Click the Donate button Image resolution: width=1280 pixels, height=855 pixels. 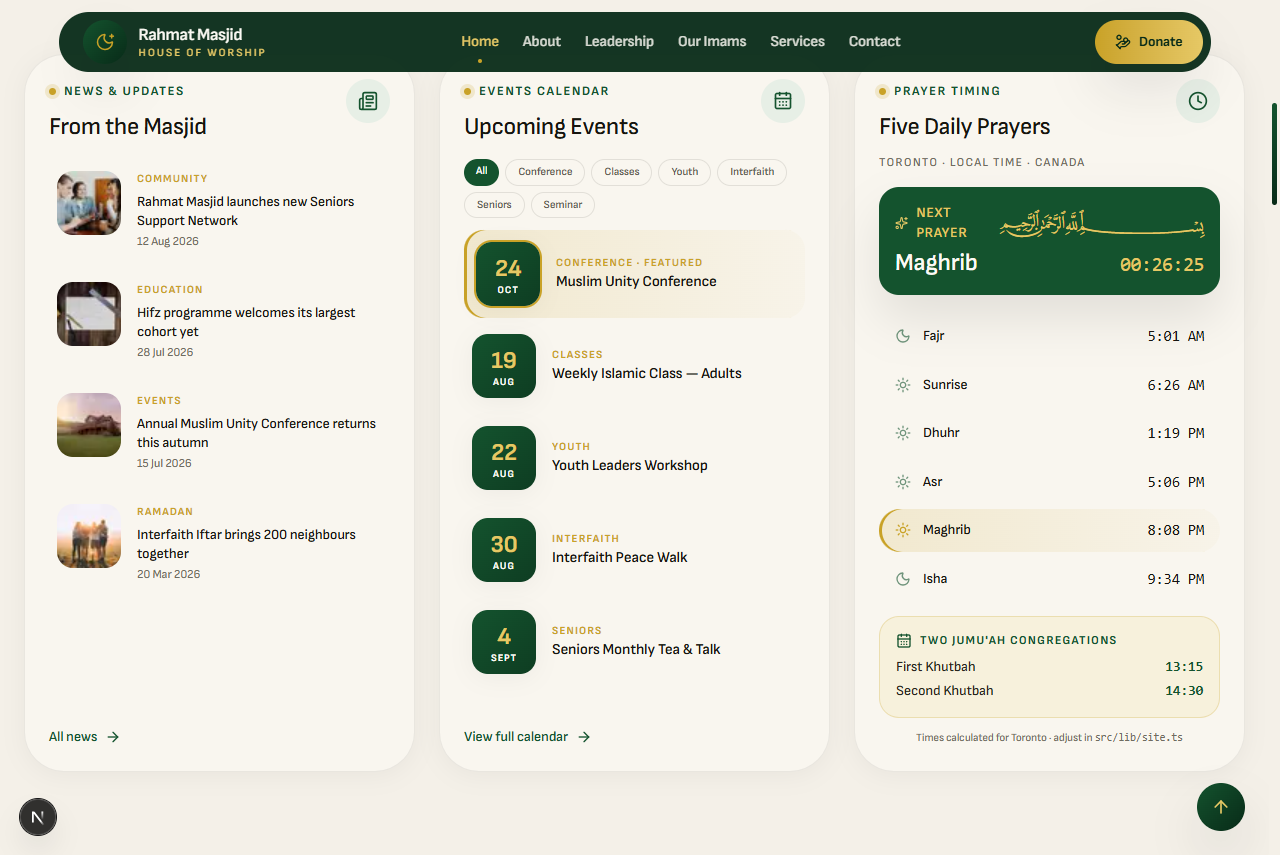[x=1149, y=42]
